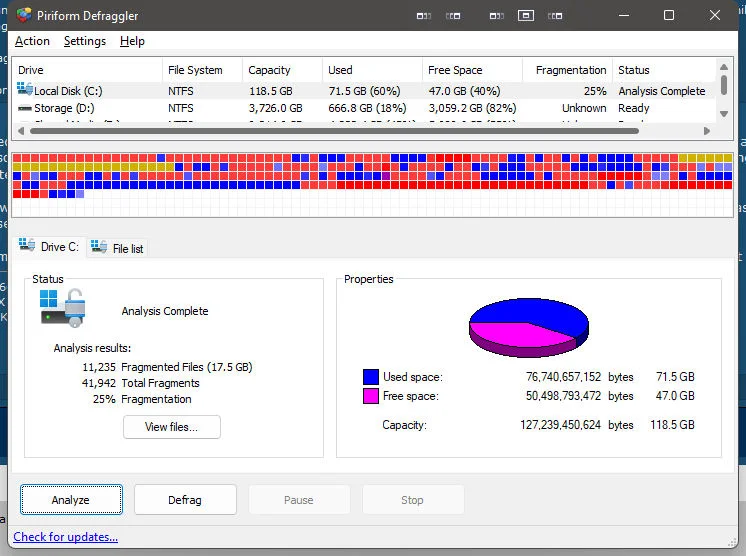Click the framed-window title bar icon
Screen dimensions: 746x556
coord(525,16)
